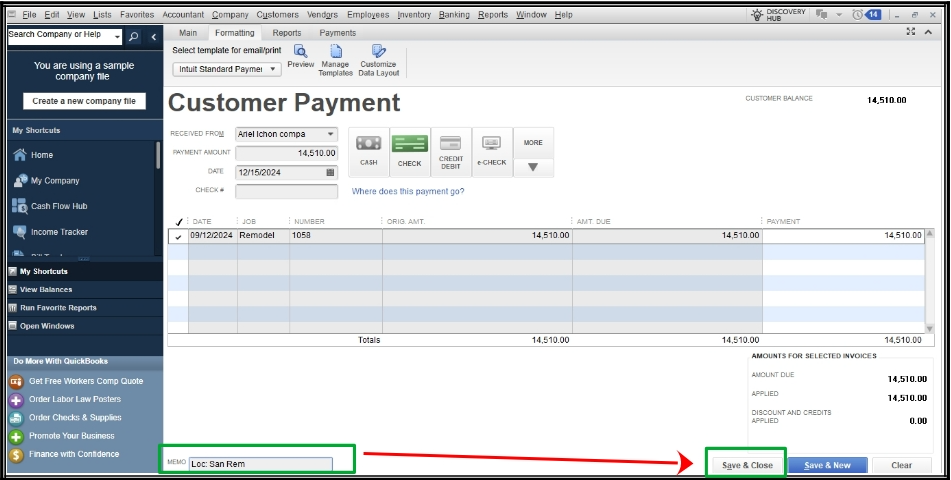Select CREDIT DEBIT payment method icon
This screenshot has height=480, width=951.
tap(450, 144)
